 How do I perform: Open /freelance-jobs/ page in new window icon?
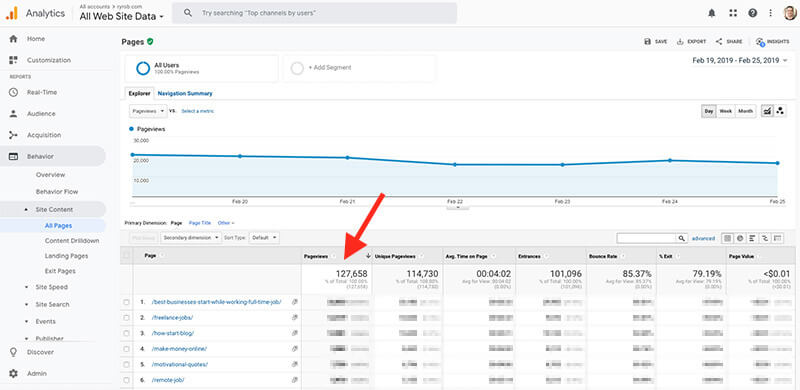(294, 318)
